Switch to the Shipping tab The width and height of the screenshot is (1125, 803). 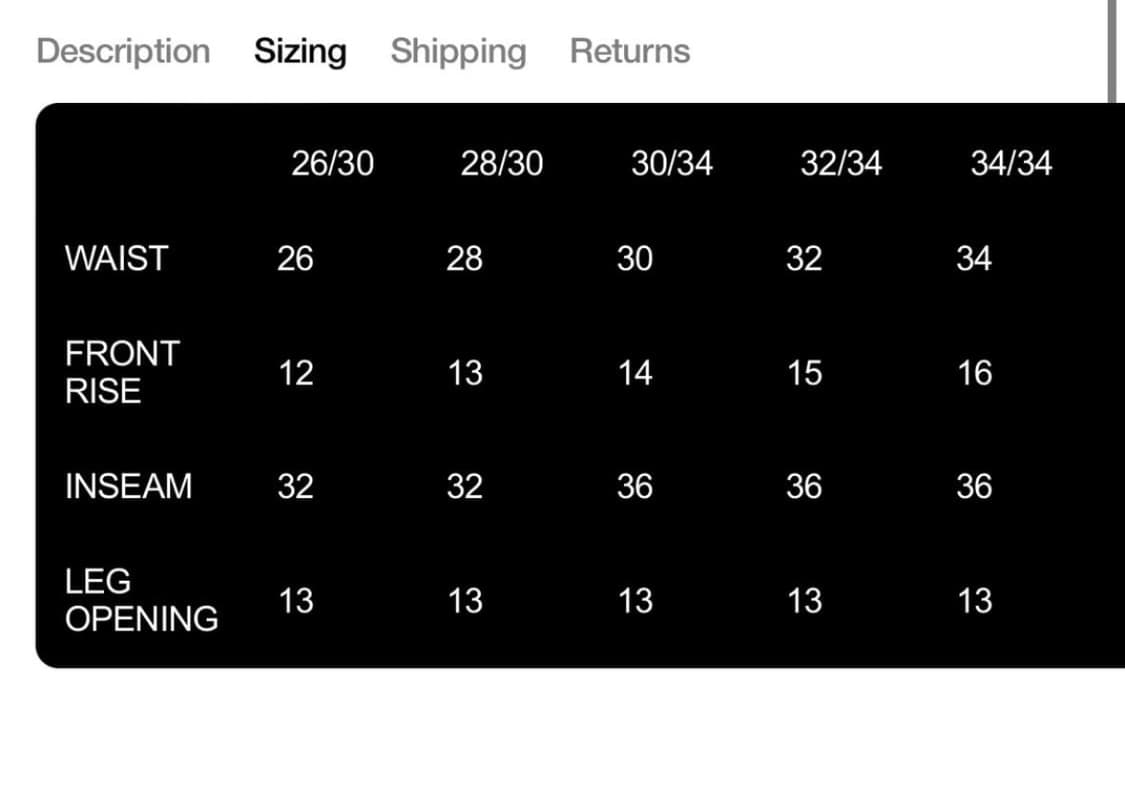[x=458, y=51]
